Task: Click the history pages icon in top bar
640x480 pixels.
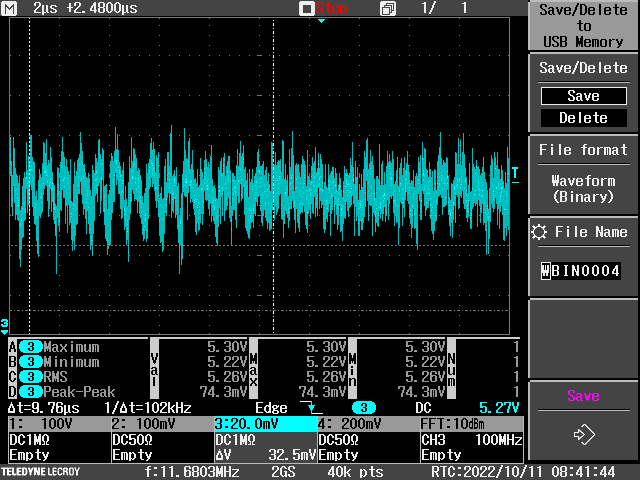Action: pyautogui.click(x=388, y=8)
